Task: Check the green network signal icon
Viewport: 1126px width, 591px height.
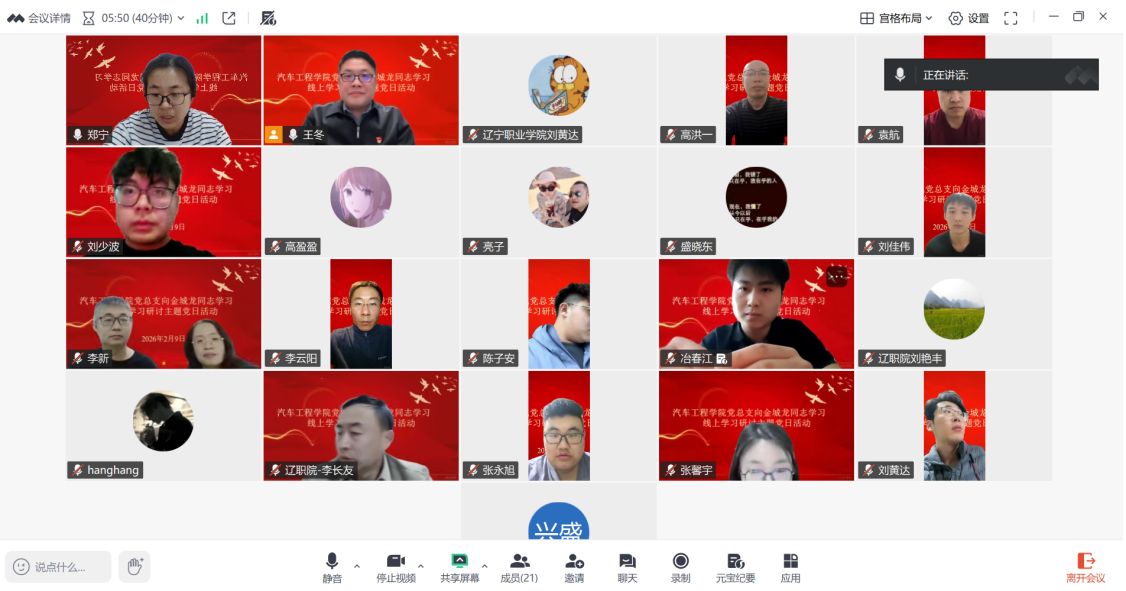Action: (202, 18)
